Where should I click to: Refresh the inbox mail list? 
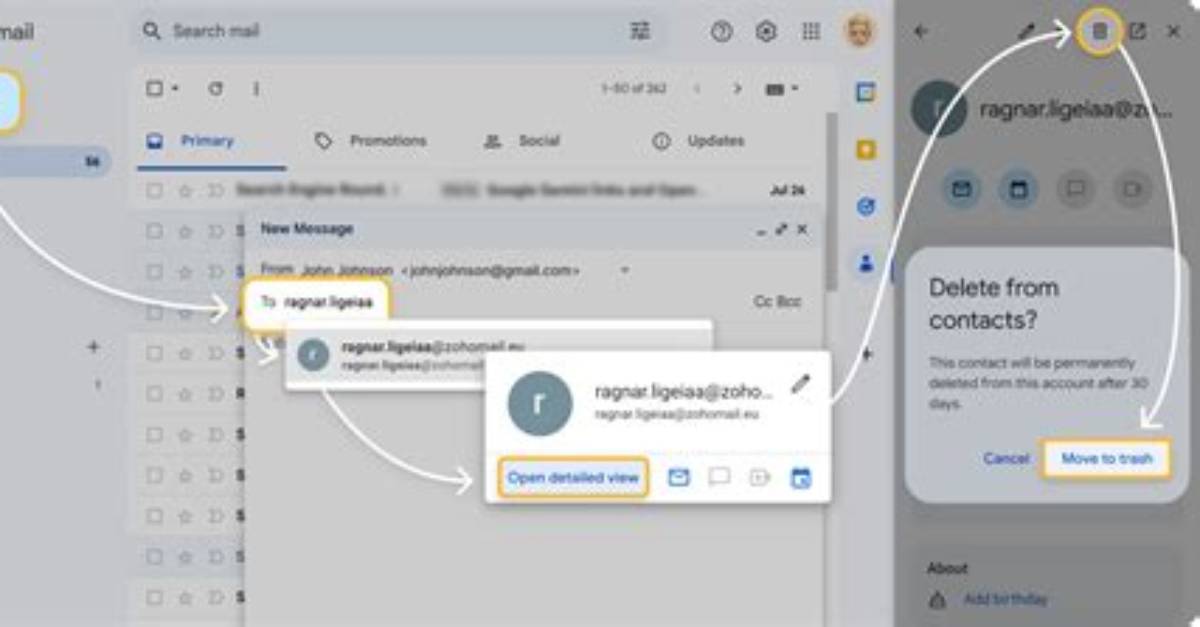click(x=215, y=89)
